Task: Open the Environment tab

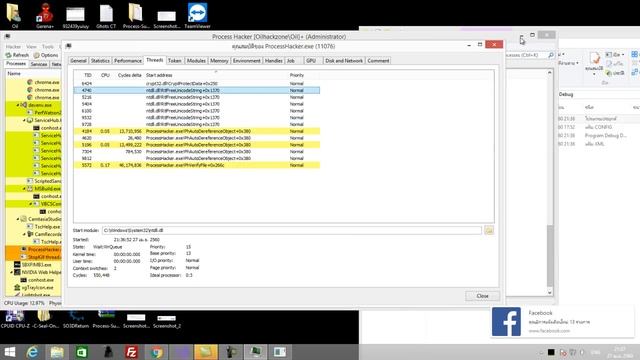Action: tap(247, 61)
